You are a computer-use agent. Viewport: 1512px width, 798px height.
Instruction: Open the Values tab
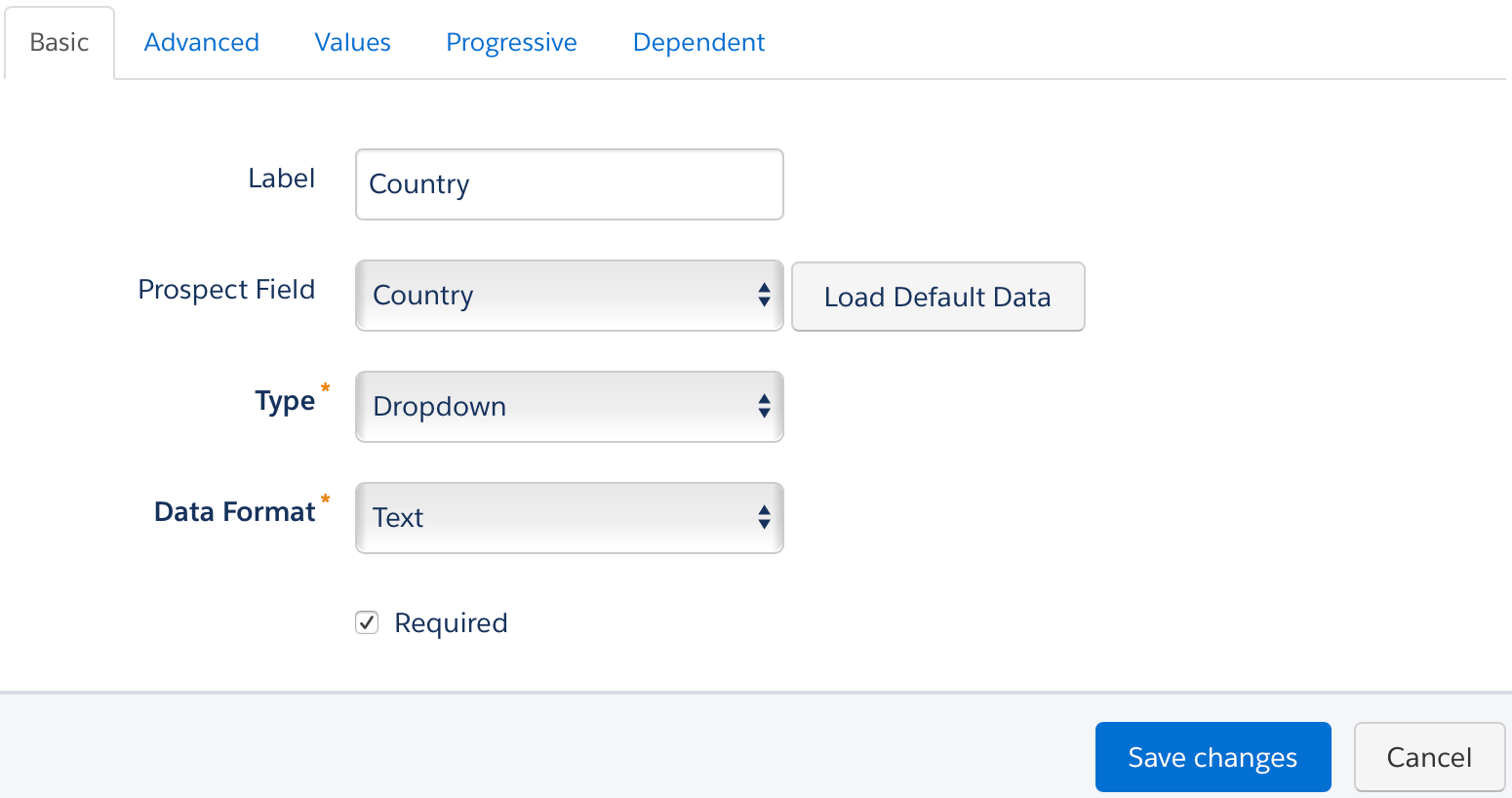[x=352, y=42]
